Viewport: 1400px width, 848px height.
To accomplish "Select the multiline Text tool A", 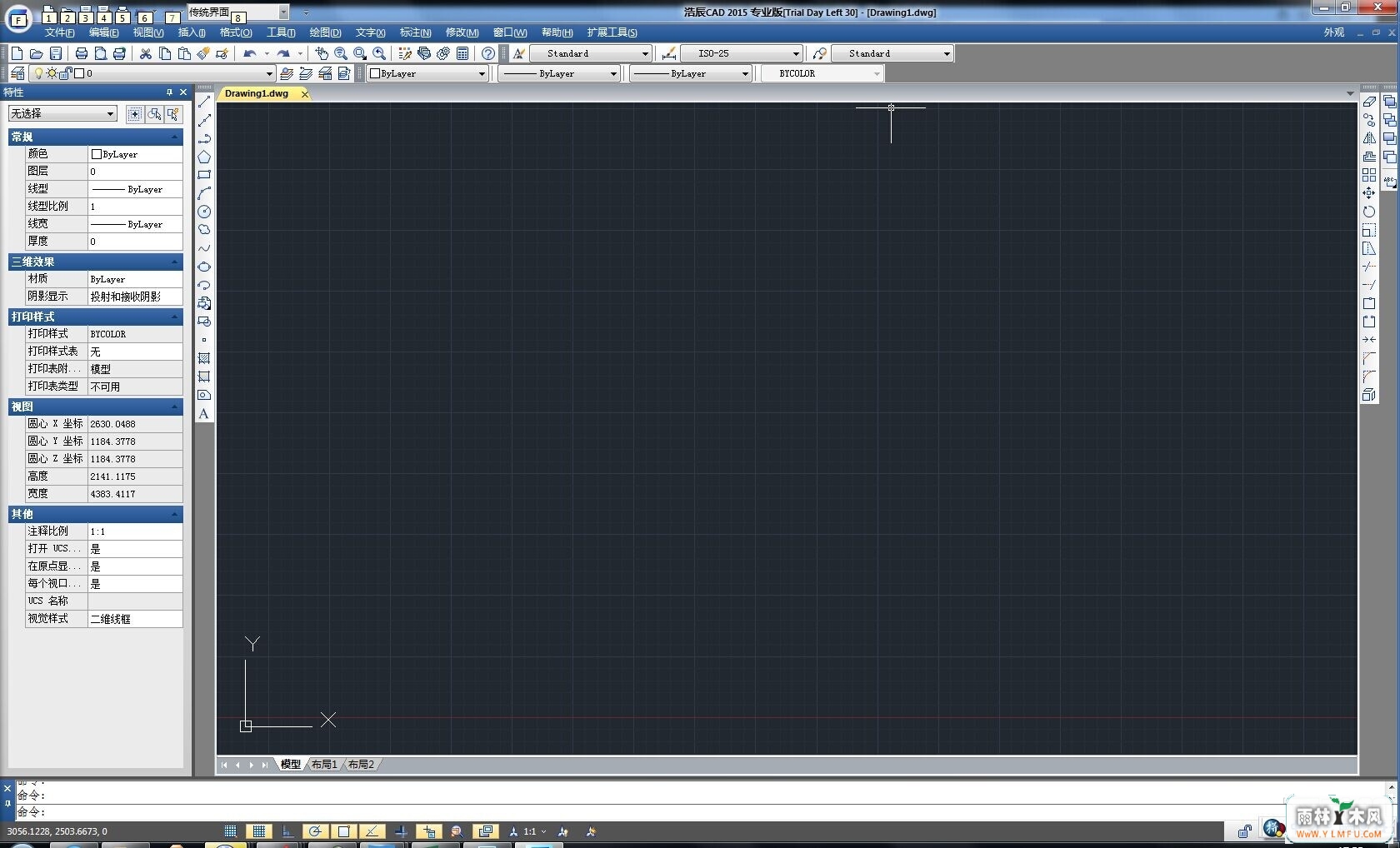I will click(x=204, y=413).
